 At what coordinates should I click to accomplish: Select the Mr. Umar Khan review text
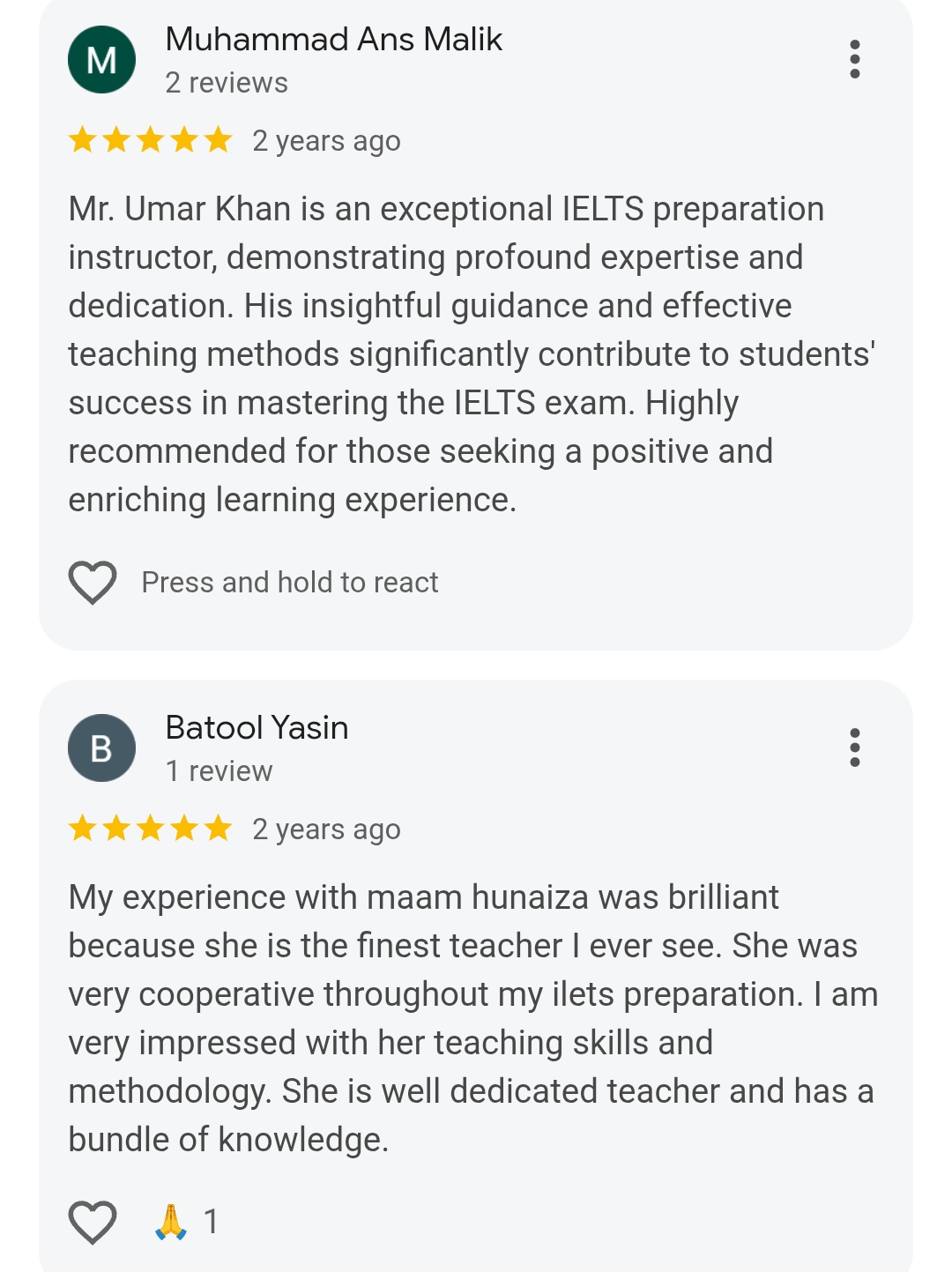[472, 354]
